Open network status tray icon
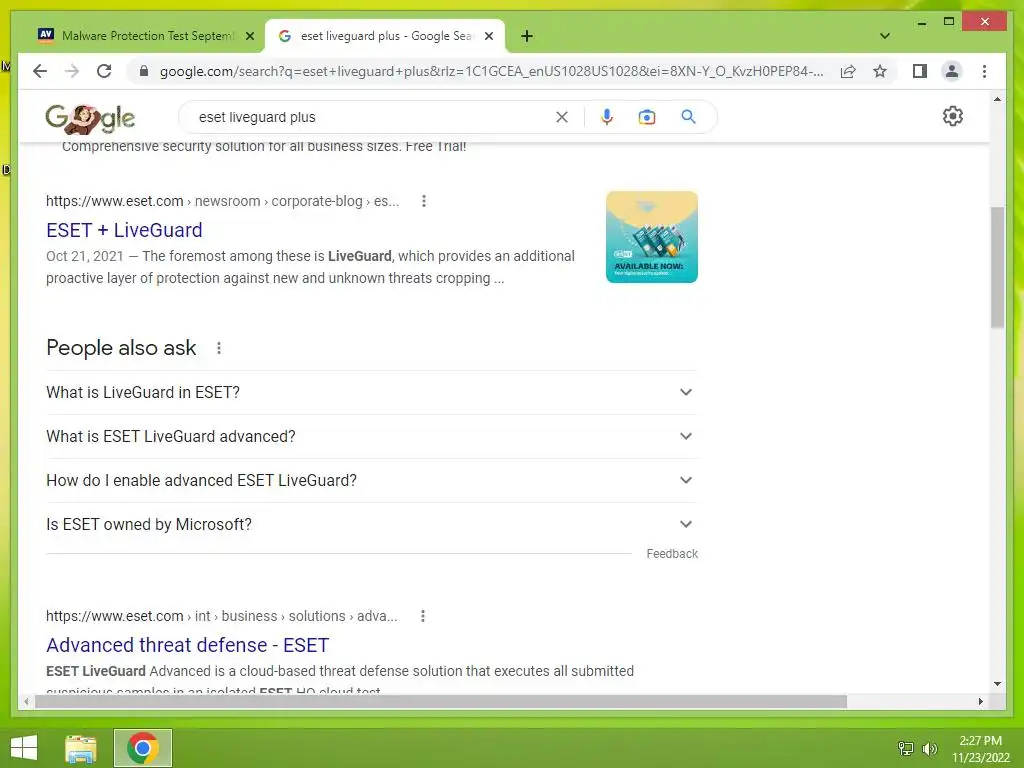 pyautogui.click(x=906, y=748)
